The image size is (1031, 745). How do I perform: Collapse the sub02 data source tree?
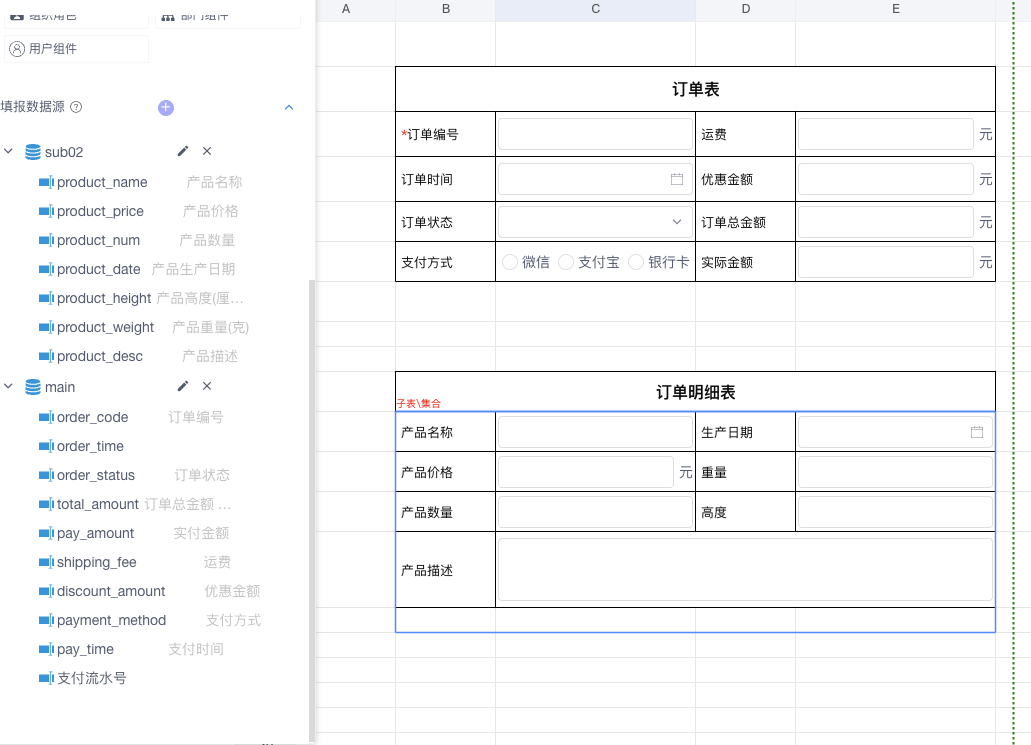click(9, 152)
